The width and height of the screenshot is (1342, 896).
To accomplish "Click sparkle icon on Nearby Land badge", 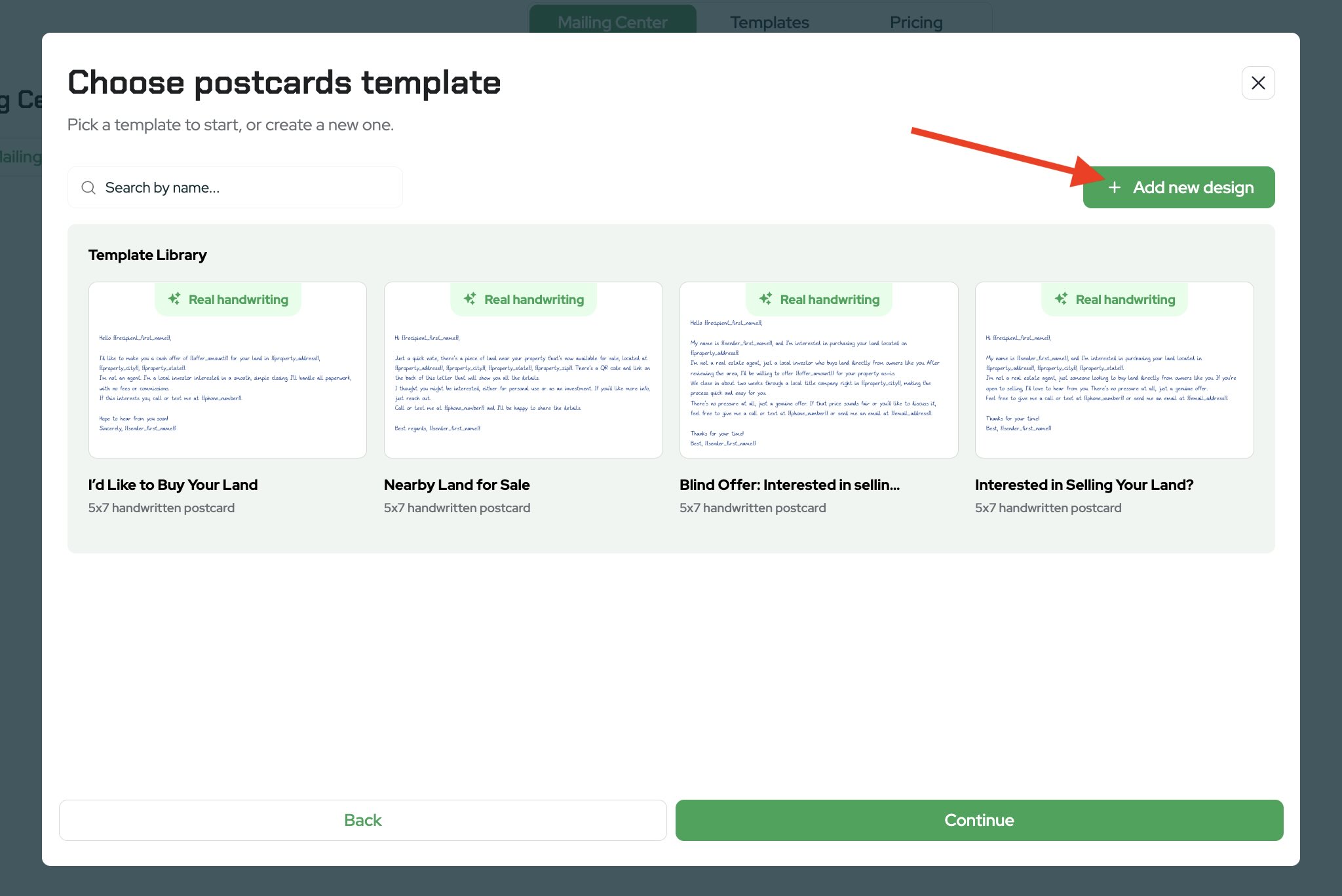I will (470, 299).
